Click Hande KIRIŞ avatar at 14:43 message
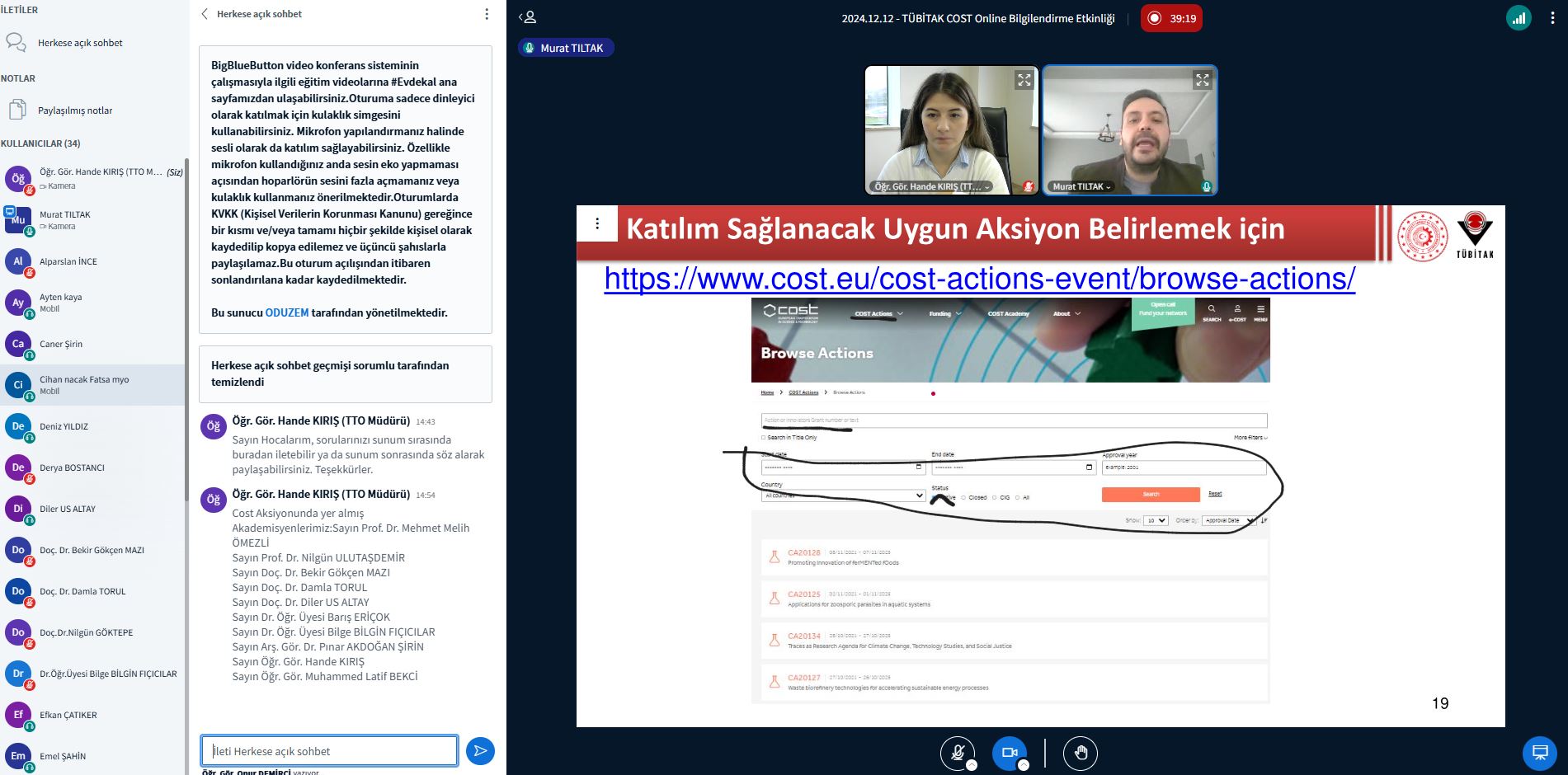This screenshot has width=1568, height=775. click(x=214, y=426)
